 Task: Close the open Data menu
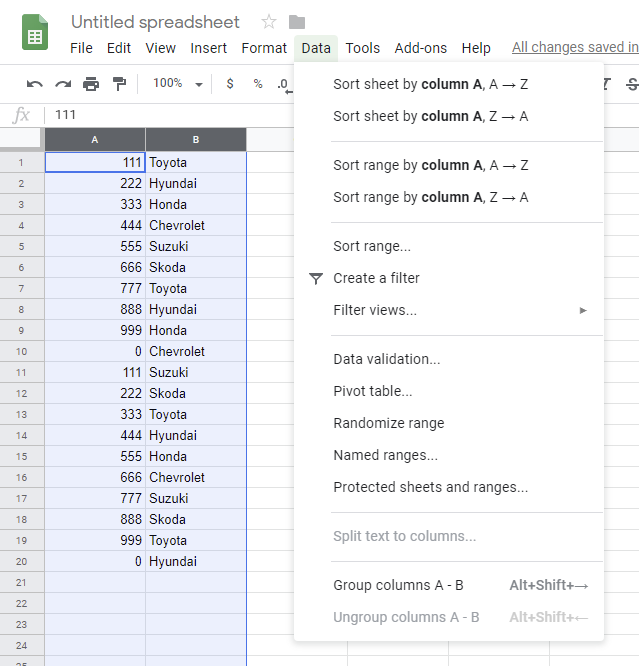[x=316, y=48]
